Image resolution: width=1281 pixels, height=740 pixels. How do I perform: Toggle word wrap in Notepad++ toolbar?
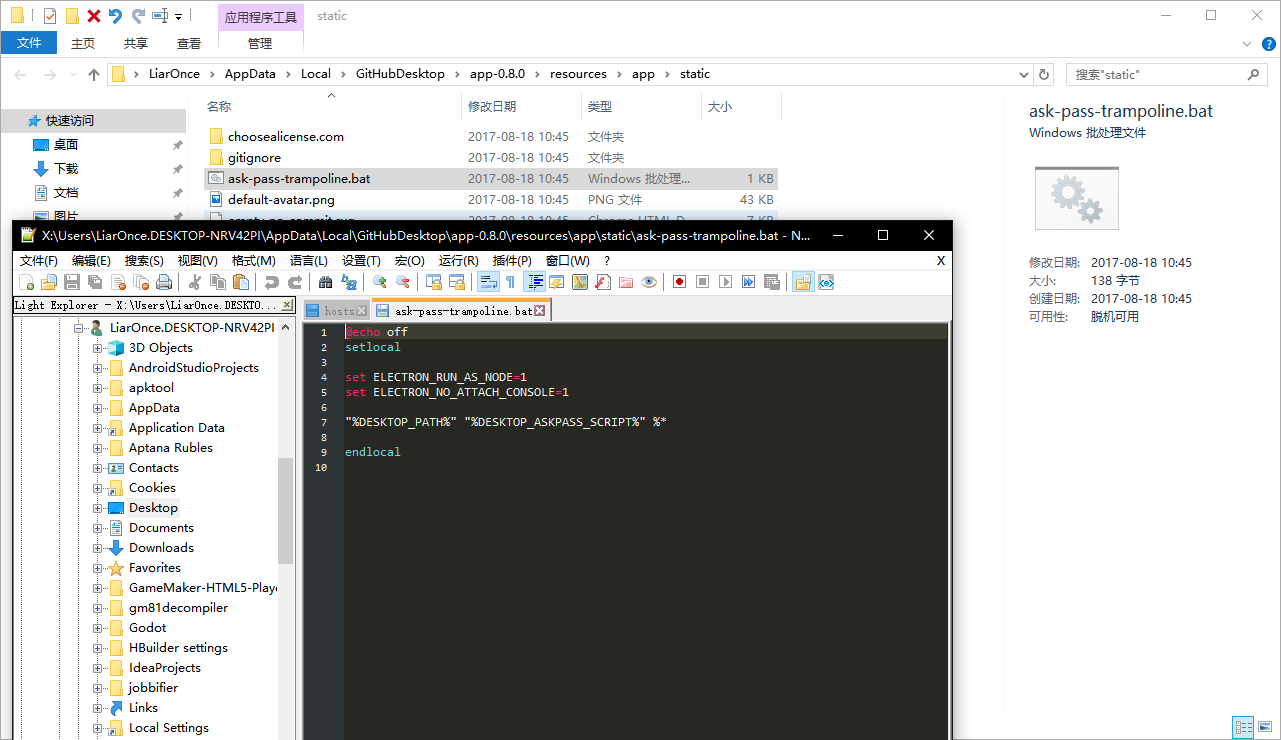coord(488,282)
